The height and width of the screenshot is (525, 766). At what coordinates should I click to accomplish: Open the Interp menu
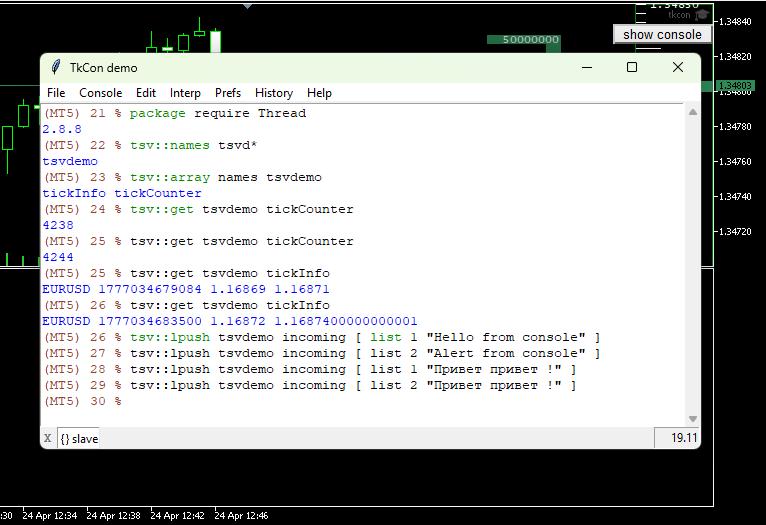point(185,93)
